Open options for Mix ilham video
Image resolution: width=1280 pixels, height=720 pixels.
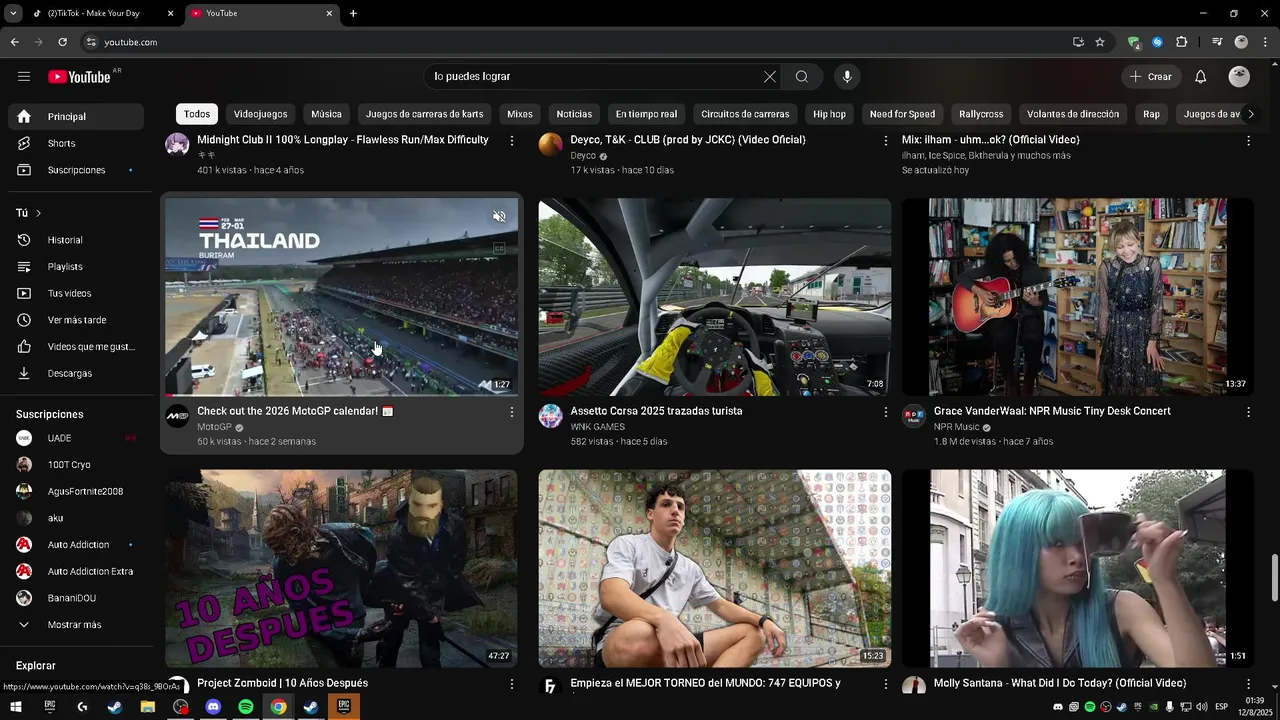click(x=1248, y=141)
